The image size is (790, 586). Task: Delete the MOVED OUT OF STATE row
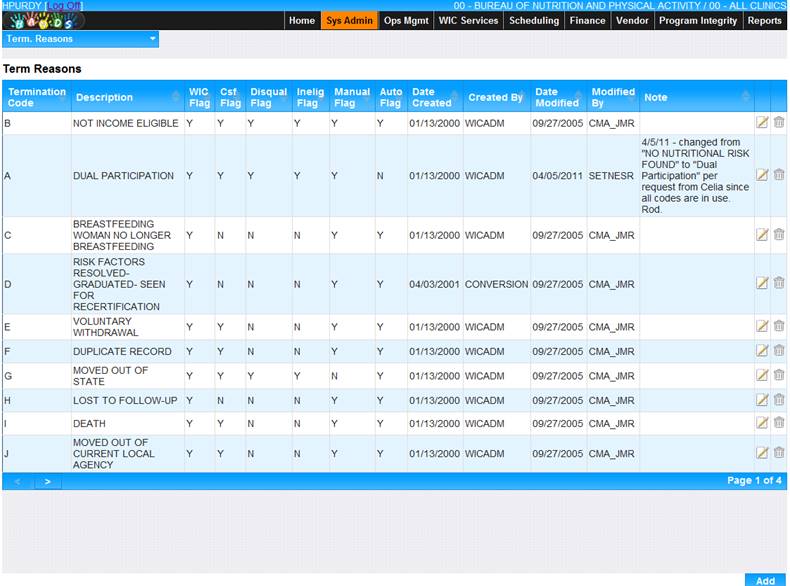coord(779,375)
